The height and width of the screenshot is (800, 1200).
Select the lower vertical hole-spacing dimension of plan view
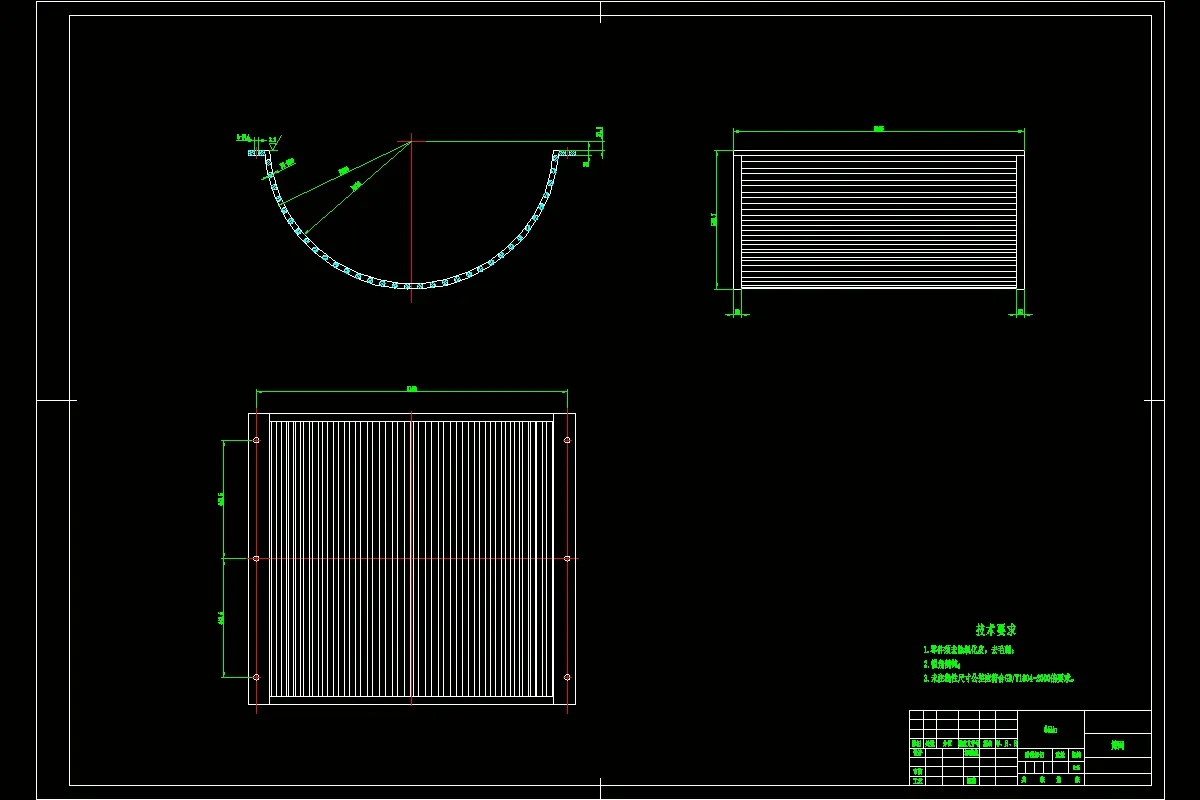point(222,618)
